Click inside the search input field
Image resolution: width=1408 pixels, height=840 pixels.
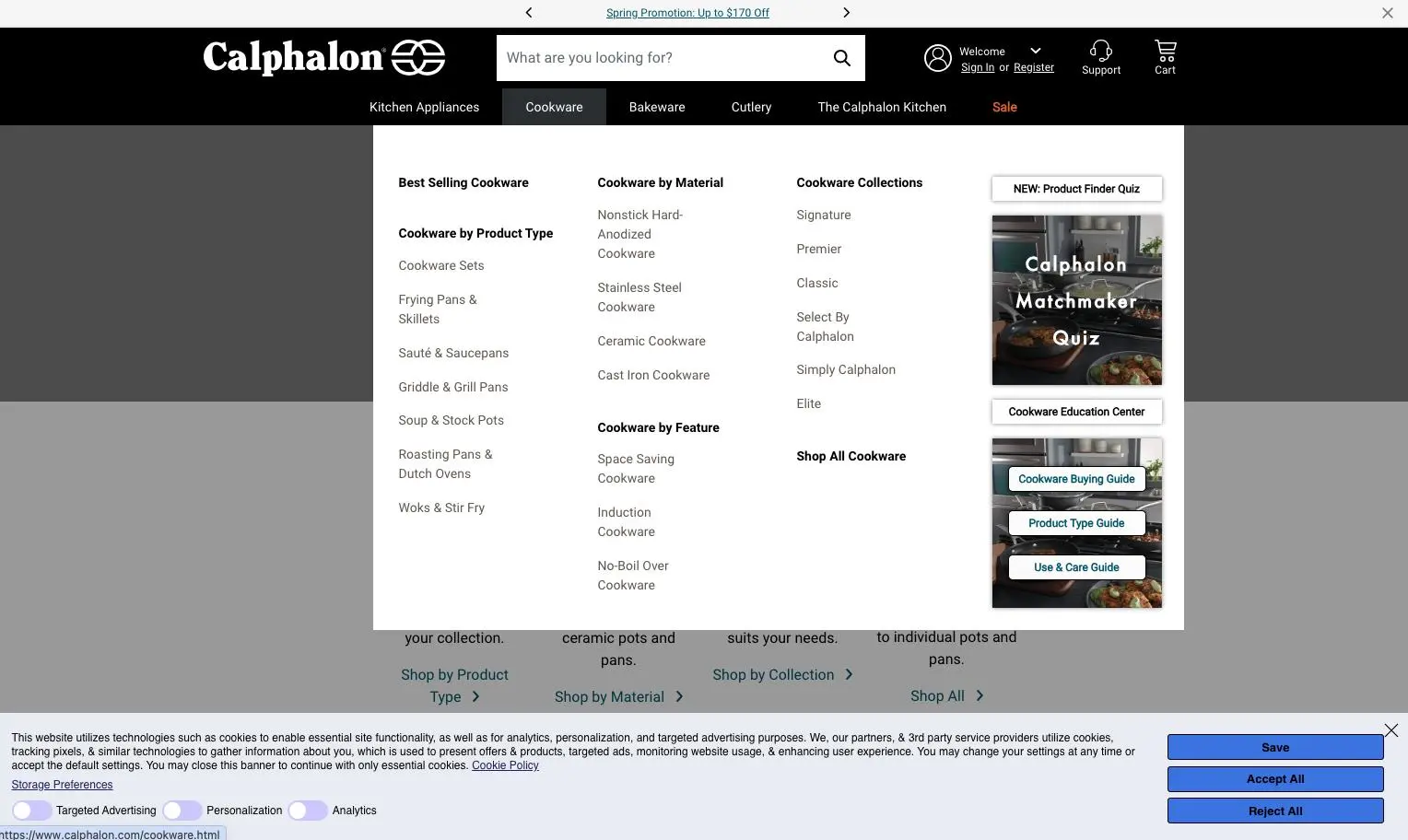click(663, 57)
